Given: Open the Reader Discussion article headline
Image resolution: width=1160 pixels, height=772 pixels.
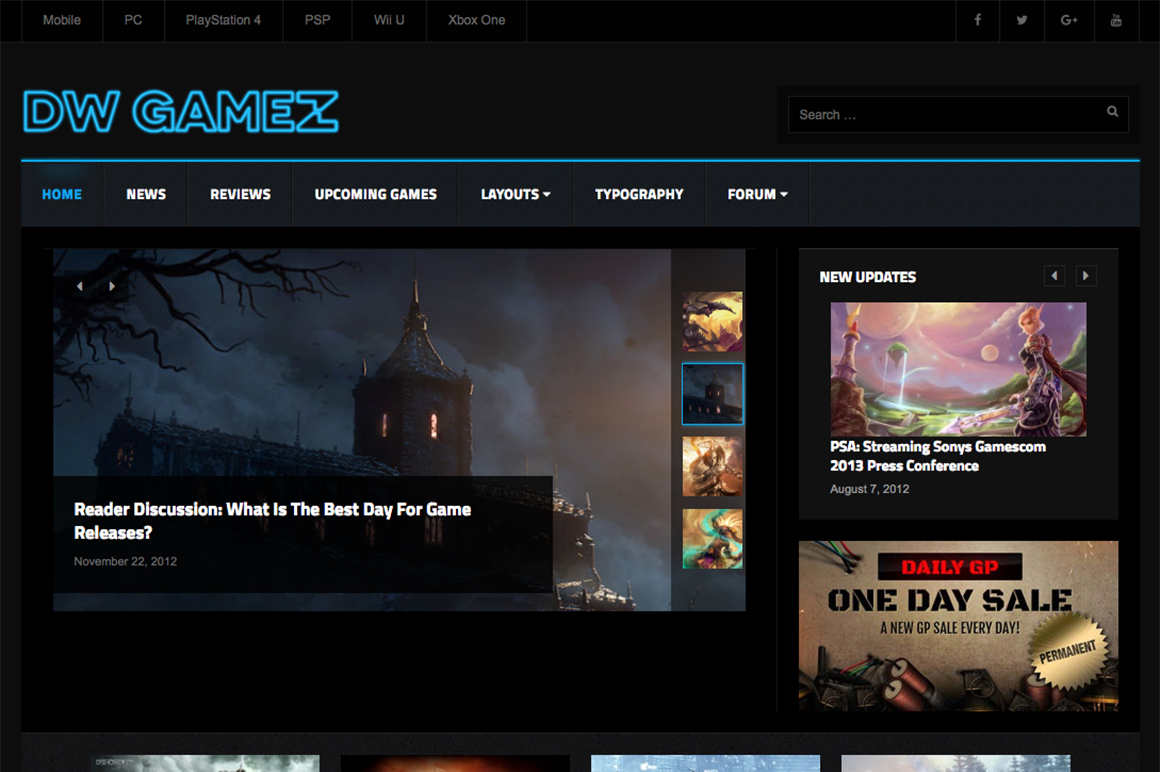Looking at the screenshot, I should 272,521.
